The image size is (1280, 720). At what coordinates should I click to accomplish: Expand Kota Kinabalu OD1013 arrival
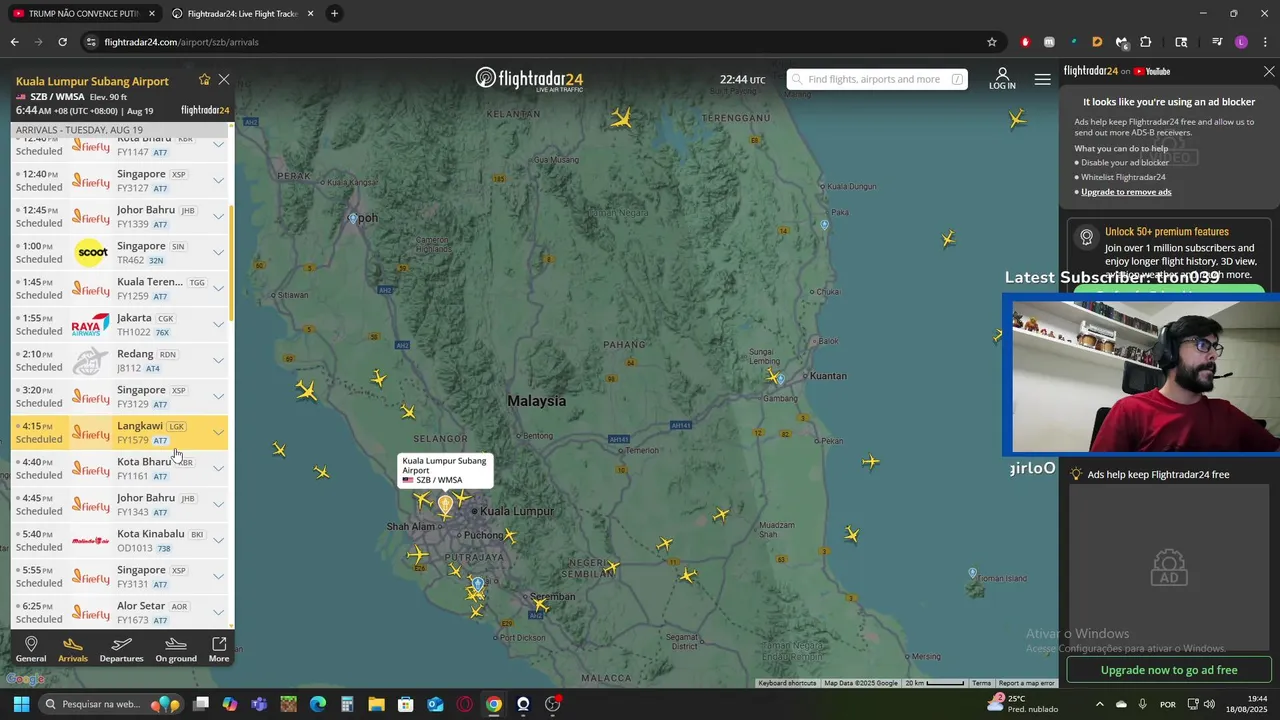point(218,540)
